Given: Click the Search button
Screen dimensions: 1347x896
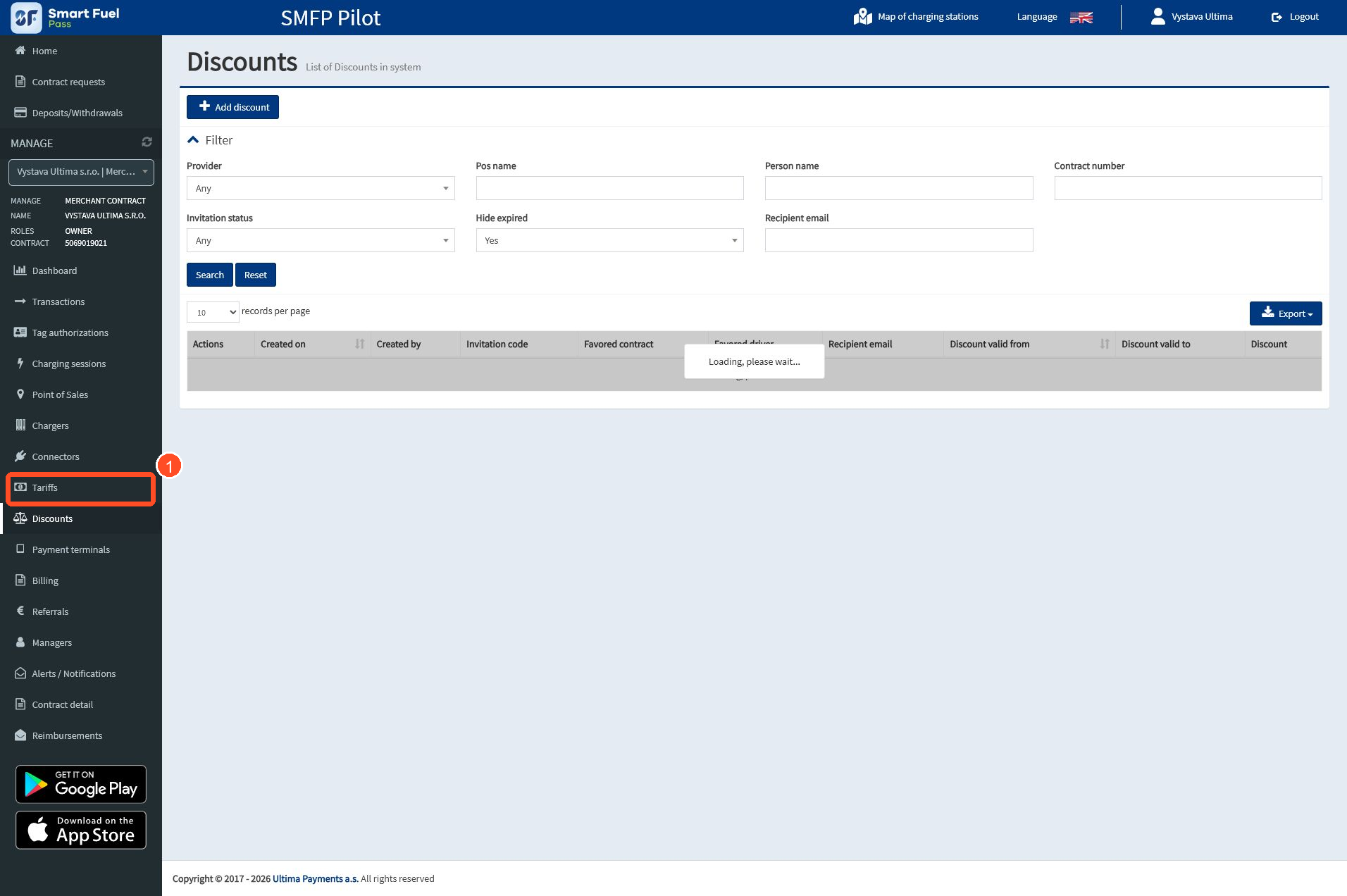Looking at the screenshot, I should tap(209, 275).
